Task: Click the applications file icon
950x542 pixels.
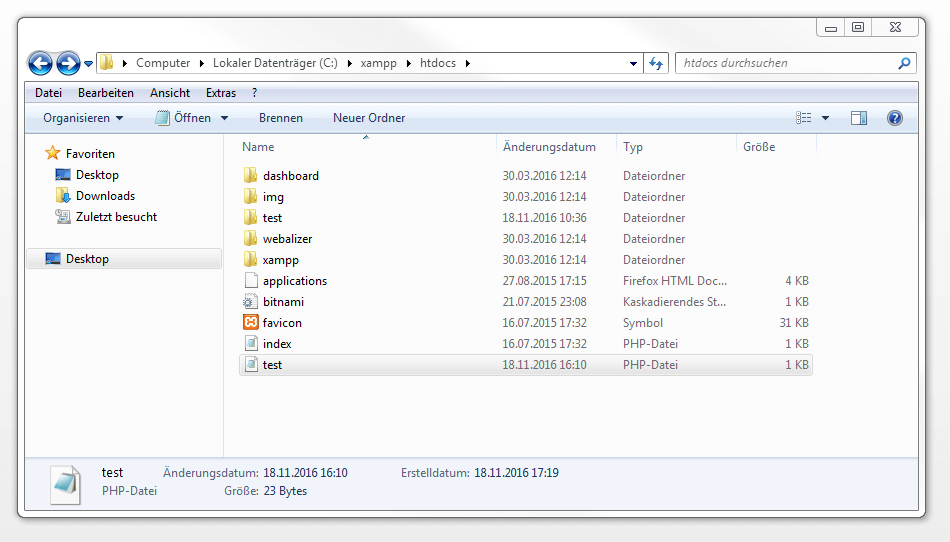Action: tap(251, 280)
